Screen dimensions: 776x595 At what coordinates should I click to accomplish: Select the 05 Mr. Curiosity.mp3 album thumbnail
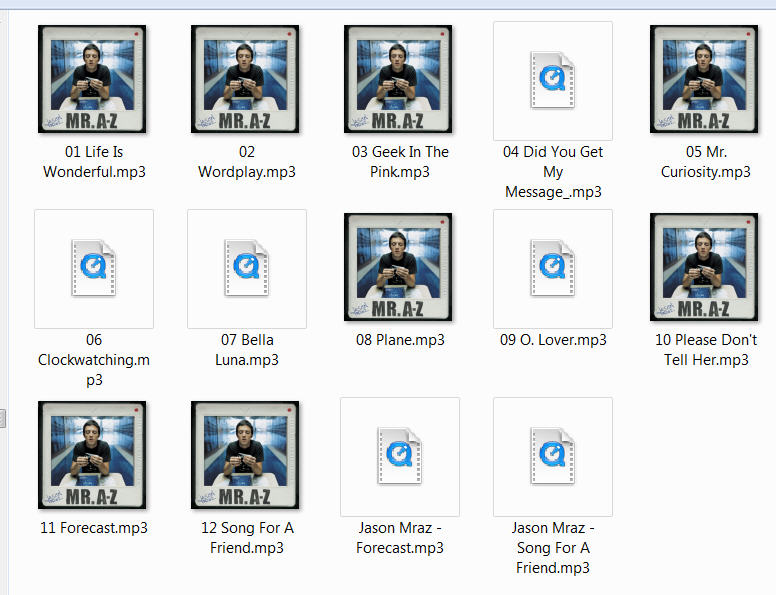pos(704,79)
